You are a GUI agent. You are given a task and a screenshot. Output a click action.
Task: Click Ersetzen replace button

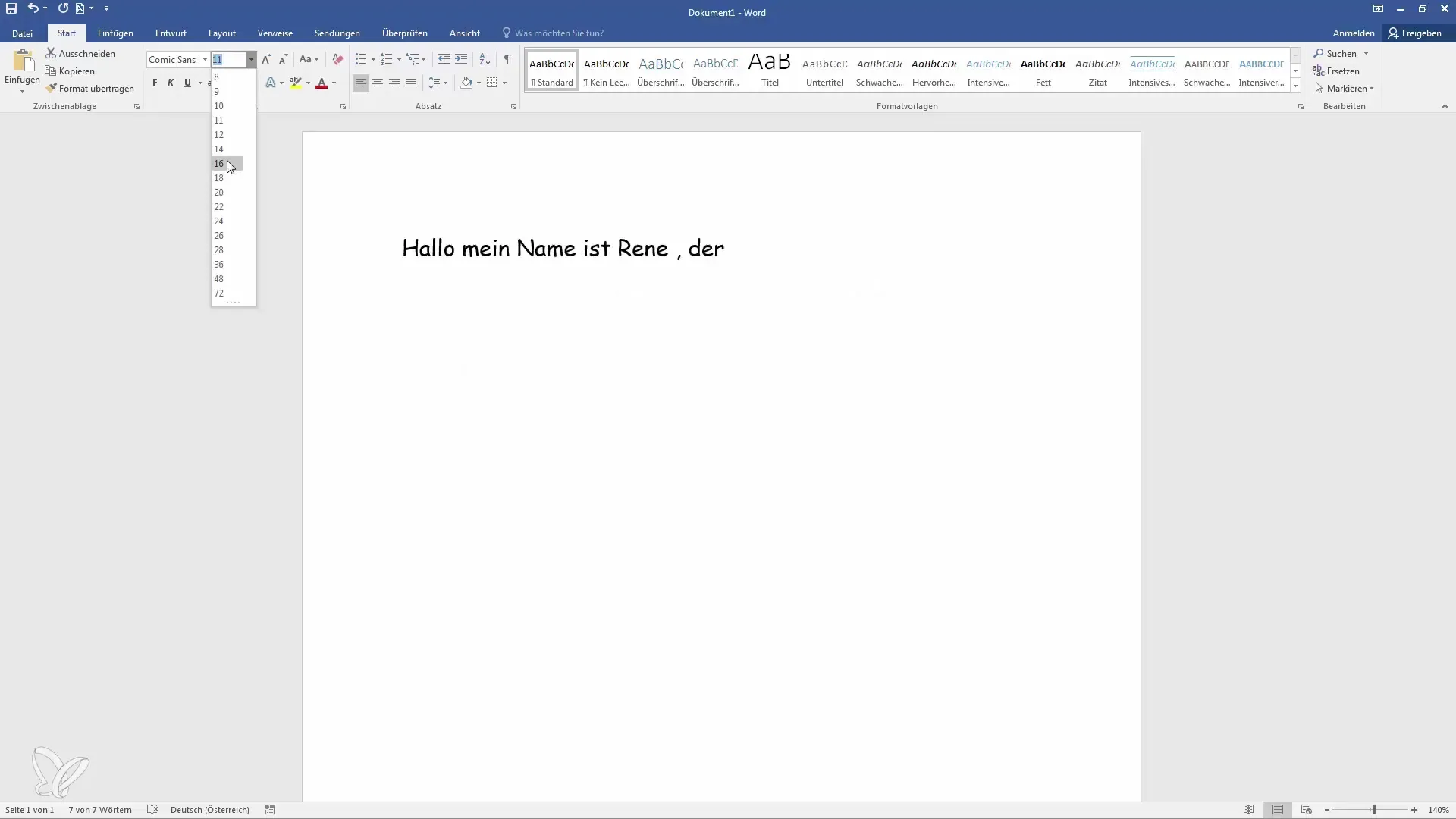[x=1336, y=71]
